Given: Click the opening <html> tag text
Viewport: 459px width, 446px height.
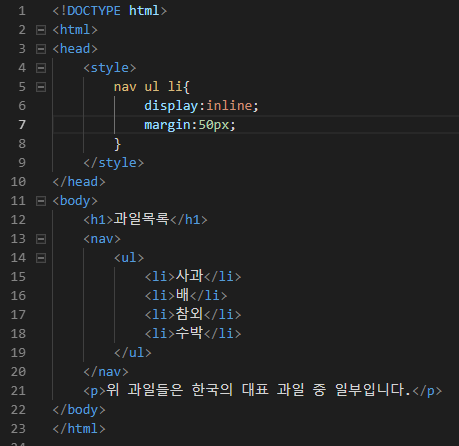Looking at the screenshot, I should coord(75,30).
